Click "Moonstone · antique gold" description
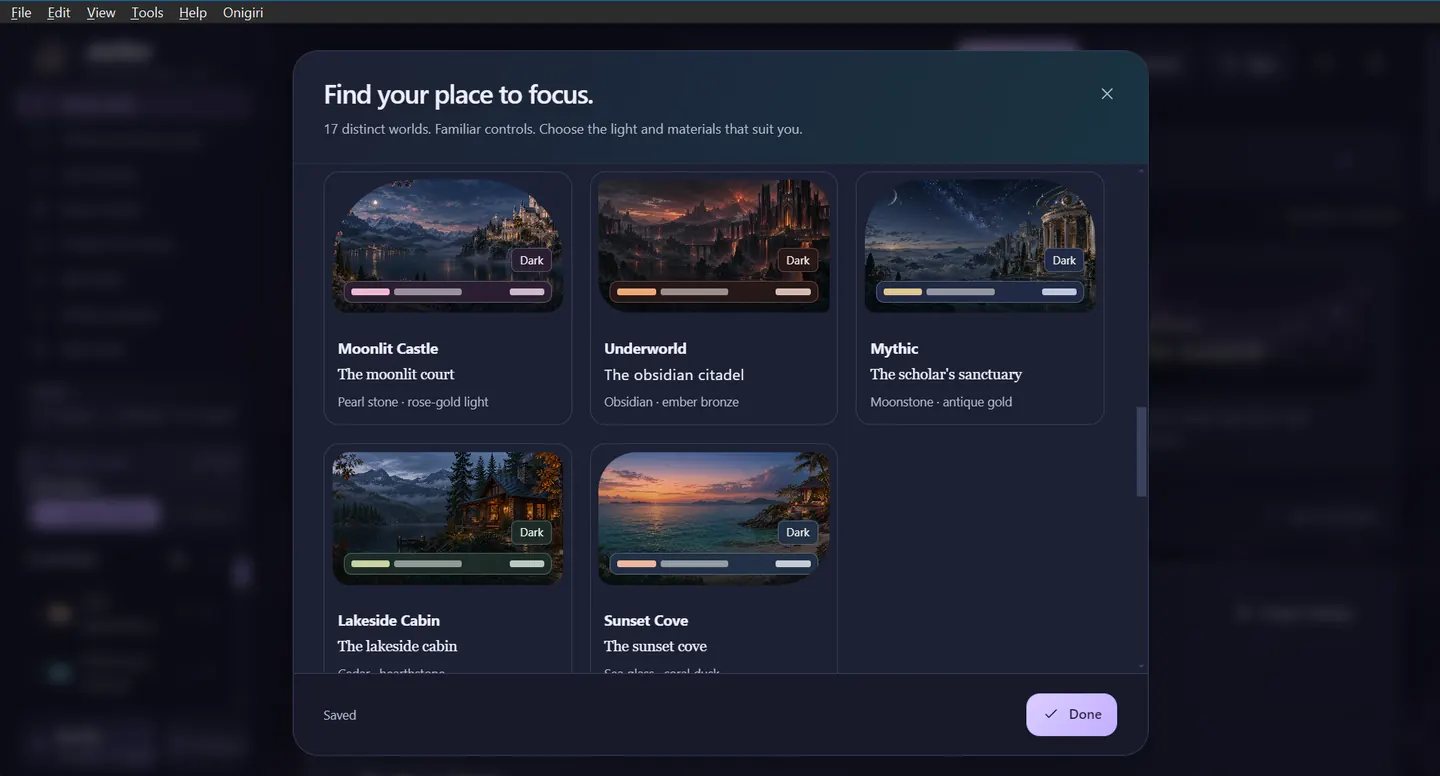This screenshot has width=1440, height=776. click(941, 402)
